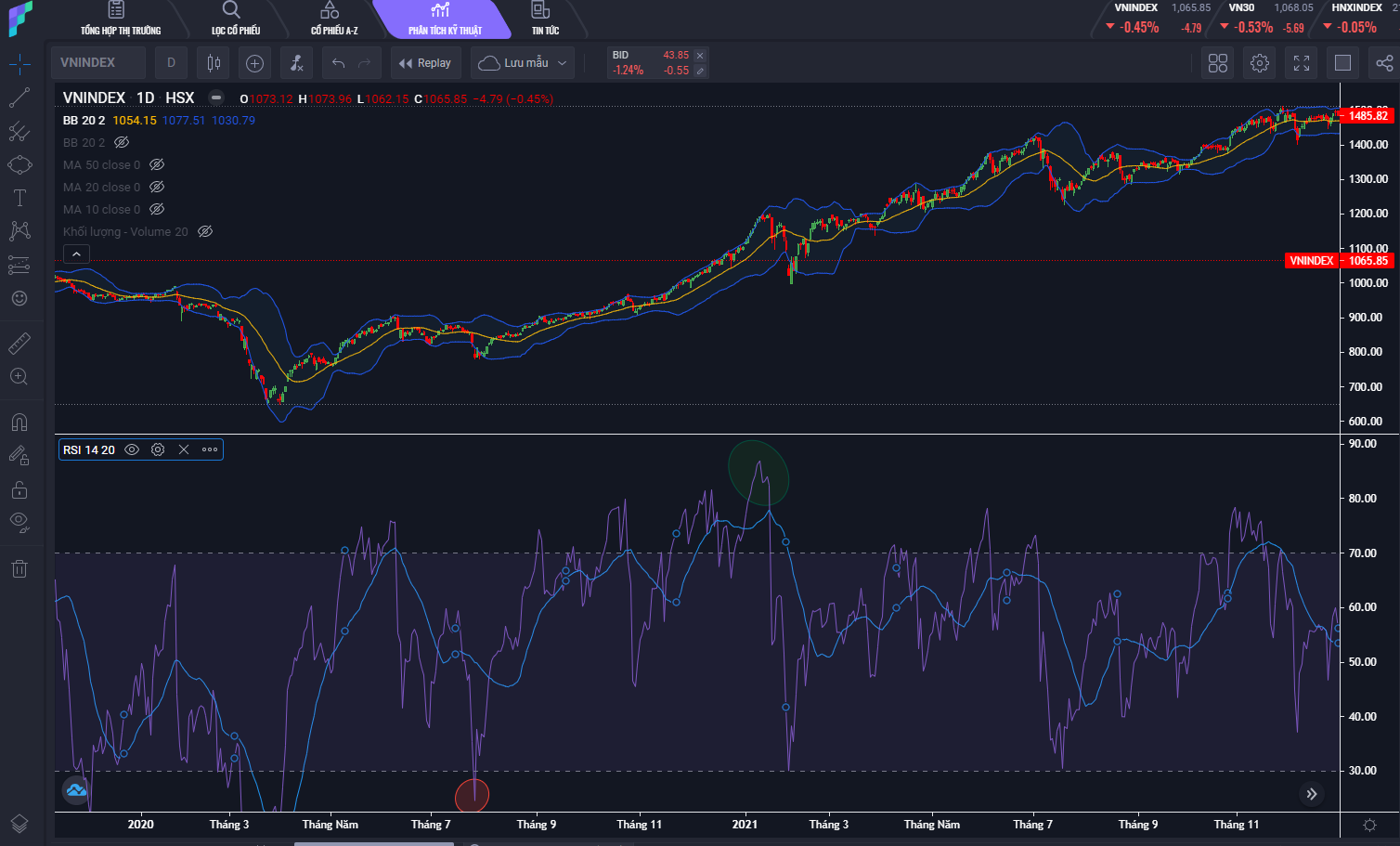Show the hidden MA 50 close indicator
The width and height of the screenshot is (1400, 846).
(x=157, y=164)
